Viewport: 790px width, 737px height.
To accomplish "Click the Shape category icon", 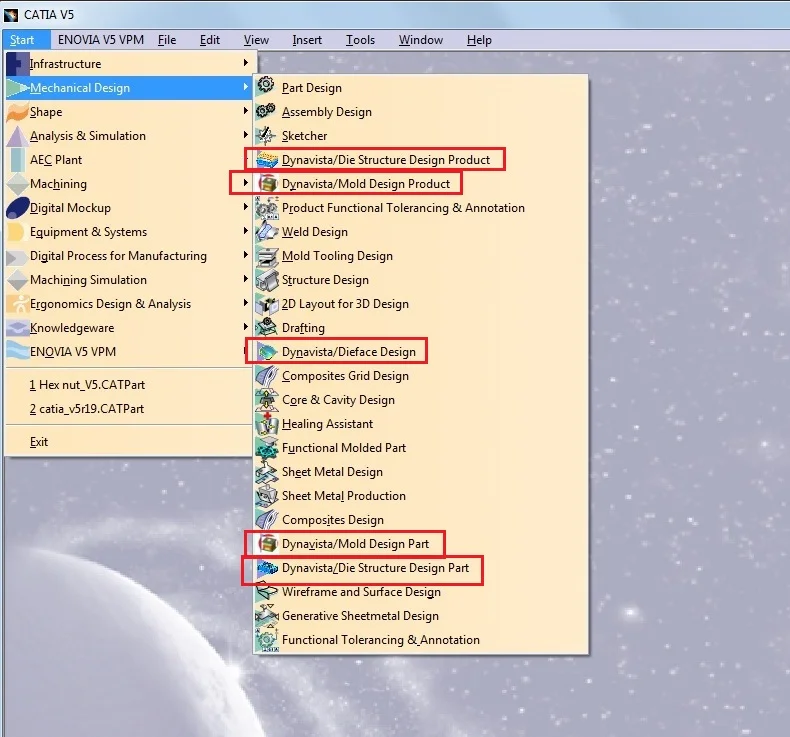I will click(18, 112).
